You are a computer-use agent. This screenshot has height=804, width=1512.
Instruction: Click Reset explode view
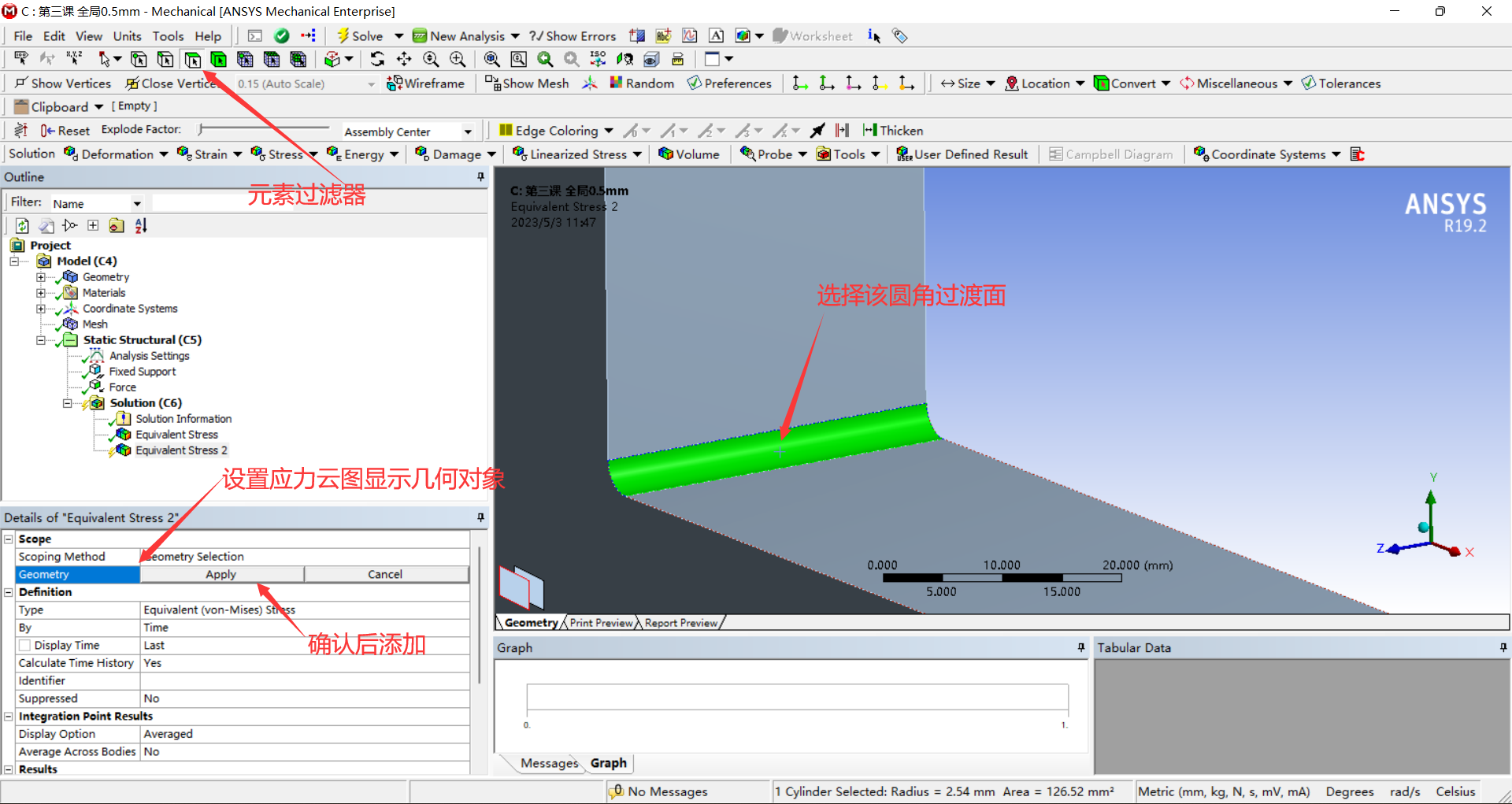pyautogui.click(x=65, y=131)
